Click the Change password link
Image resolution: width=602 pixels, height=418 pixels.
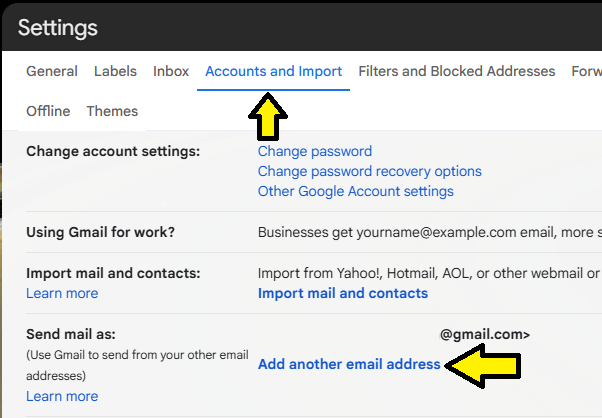tap(315, 152)
